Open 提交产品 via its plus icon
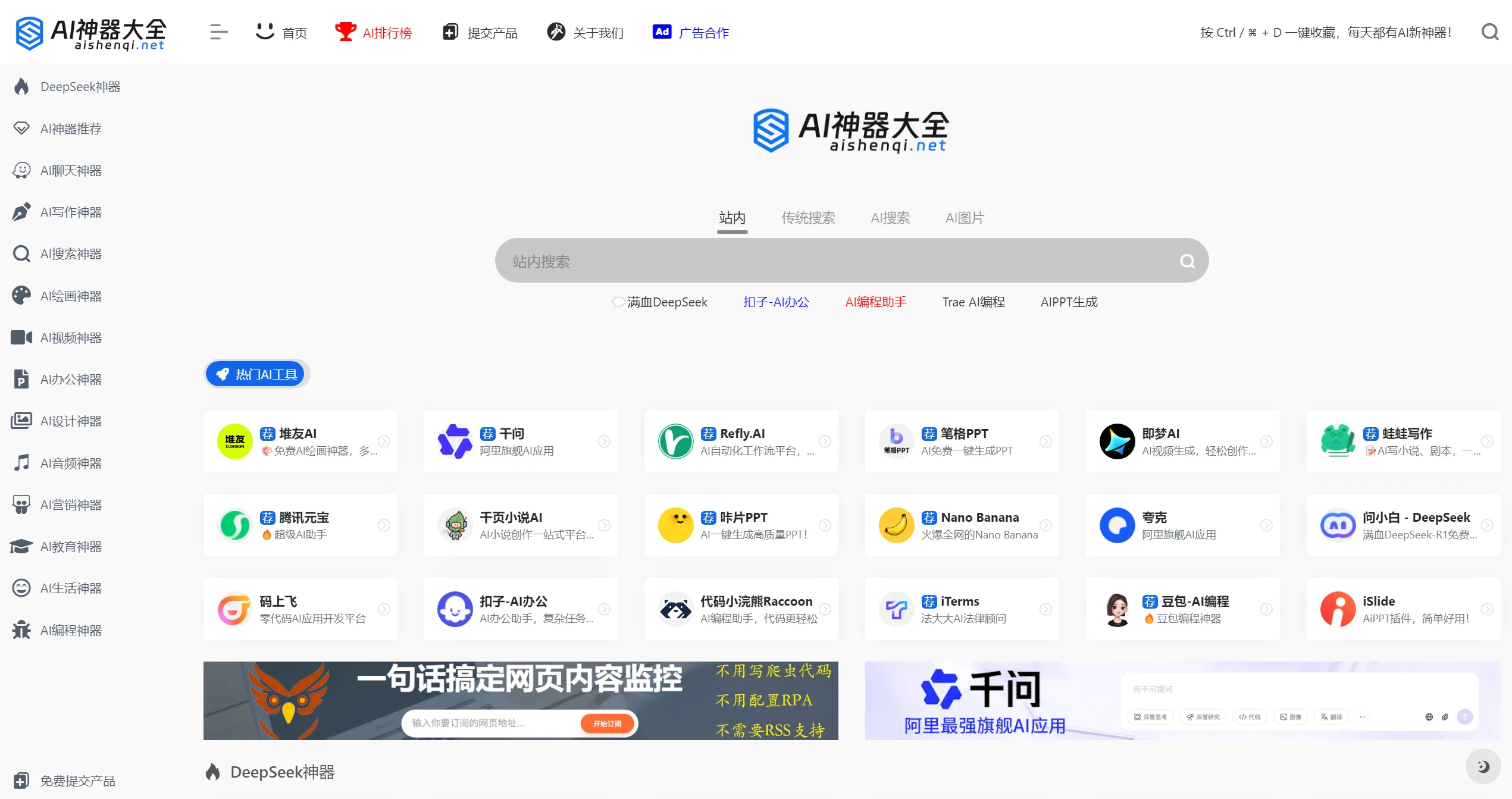Image resolution: width=1512 pixels, height=799 pixels. pos(450,32)
